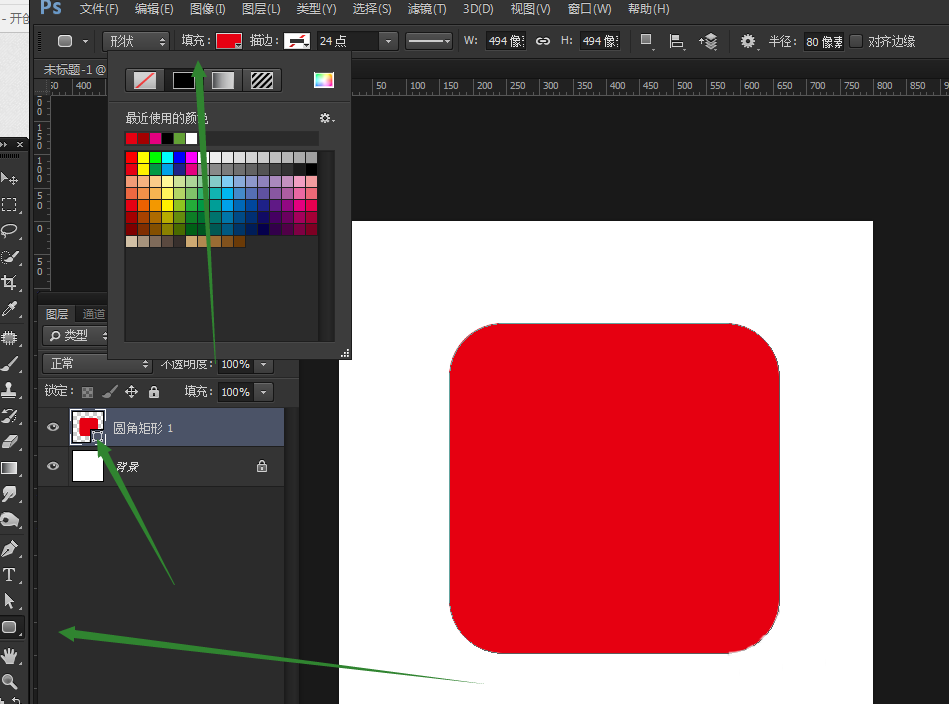This screenshot has width=949, height=704.
Task: Hide the 圆角矩形 1 layer
Action: click(54, 427)
